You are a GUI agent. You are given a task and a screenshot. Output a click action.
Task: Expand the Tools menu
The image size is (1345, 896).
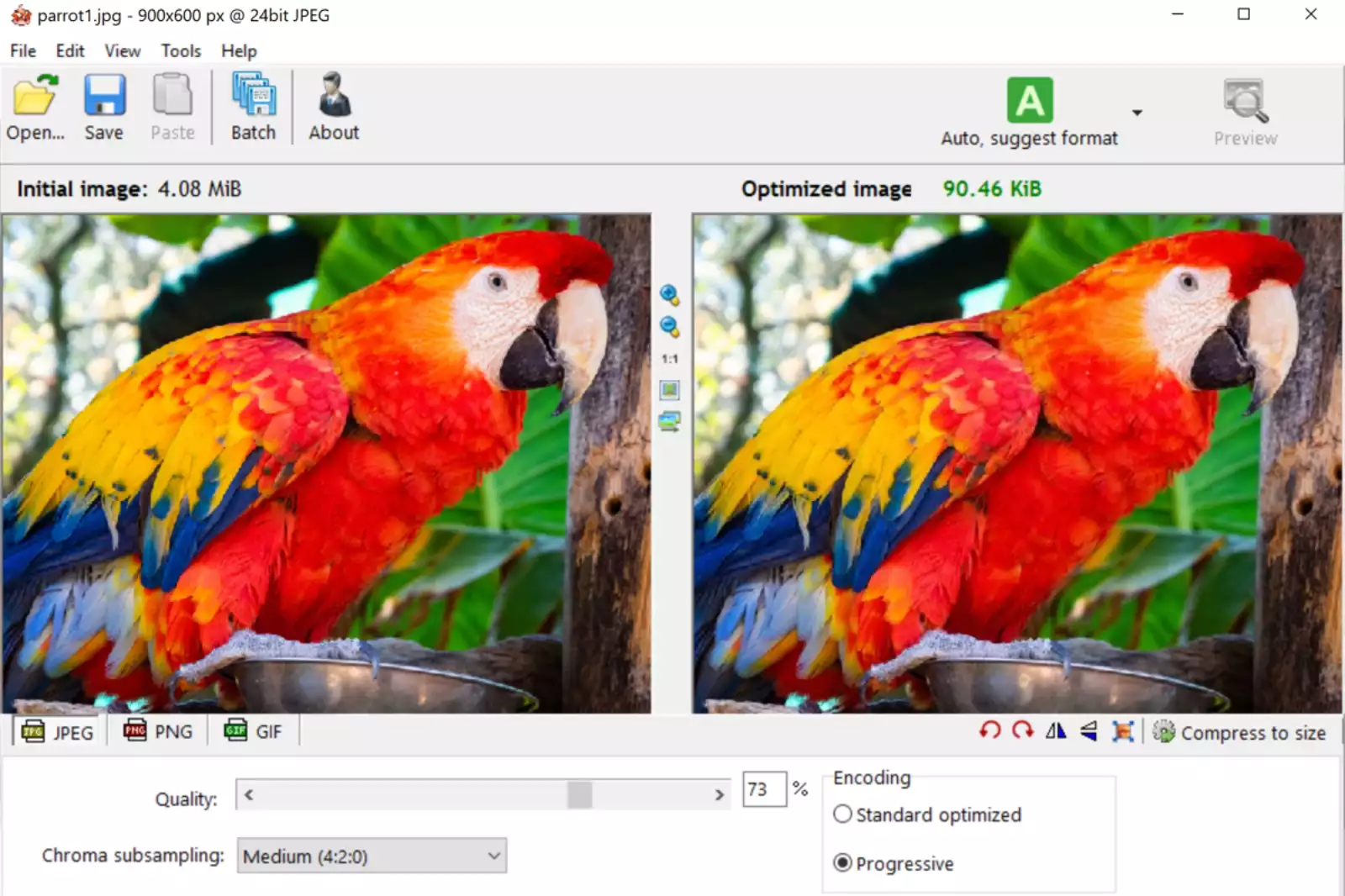[180, 50]
